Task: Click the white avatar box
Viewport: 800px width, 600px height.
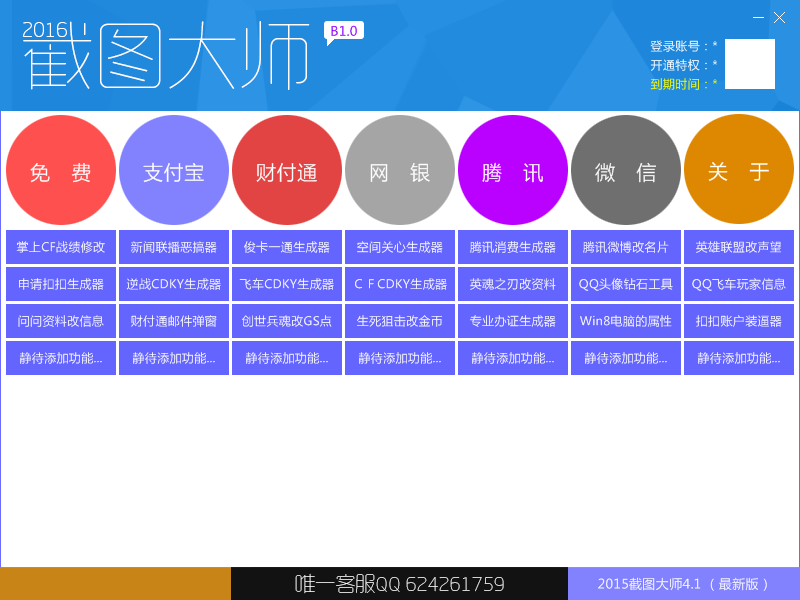Action: 749,64
